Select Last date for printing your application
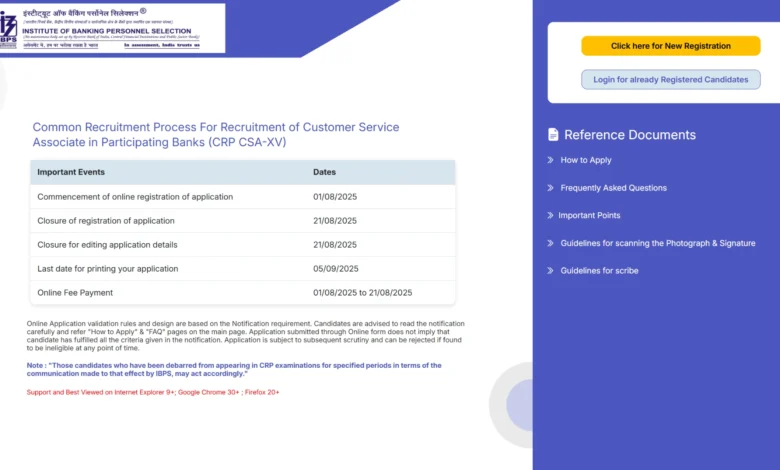The width and height of the screenshot is (780, 470). point(107,269)
